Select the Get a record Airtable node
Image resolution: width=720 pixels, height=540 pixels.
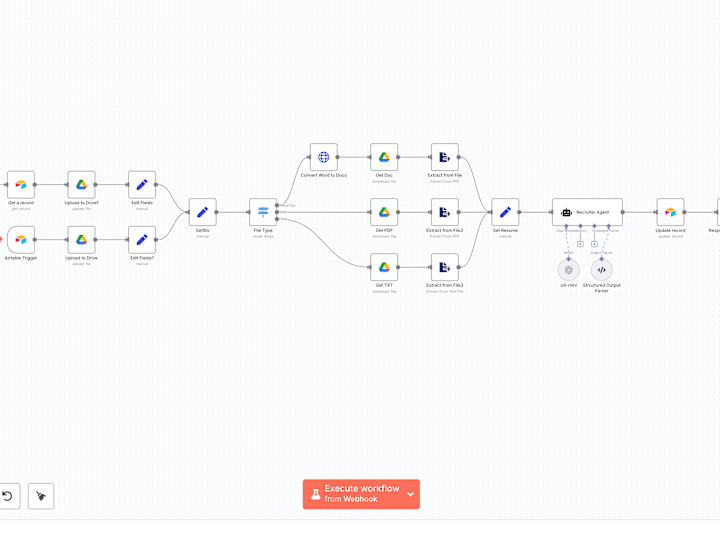click(x=21, y=185)
